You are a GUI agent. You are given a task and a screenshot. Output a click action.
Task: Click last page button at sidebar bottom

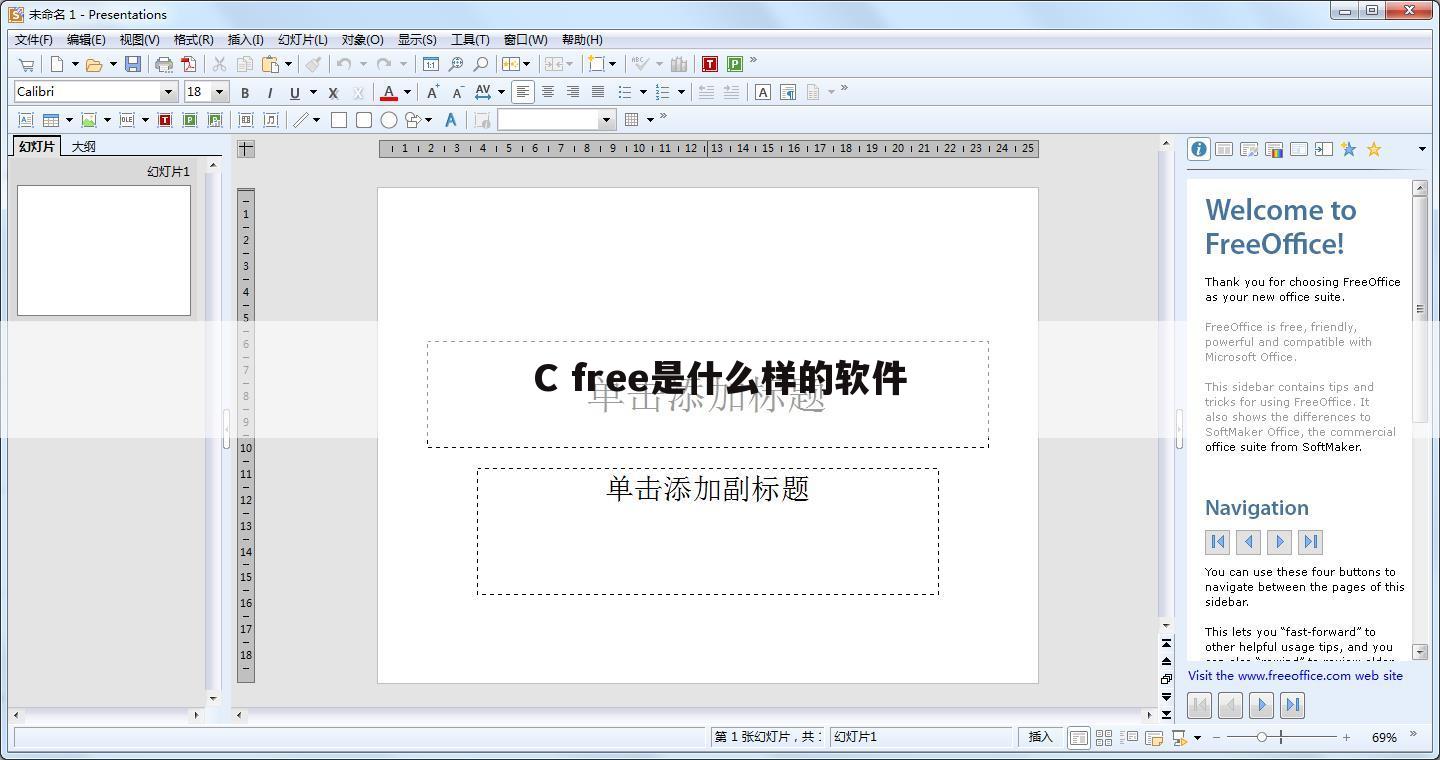coord(1293,705)
